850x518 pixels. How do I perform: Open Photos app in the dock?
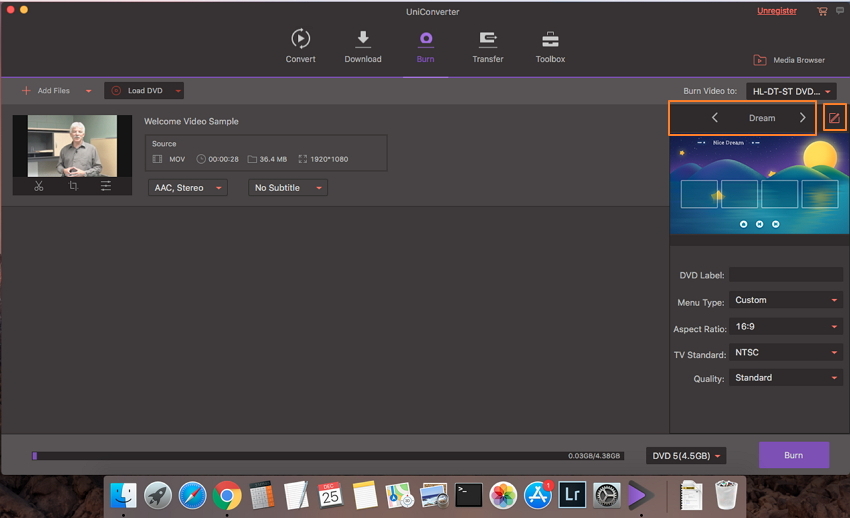point(503,495)
